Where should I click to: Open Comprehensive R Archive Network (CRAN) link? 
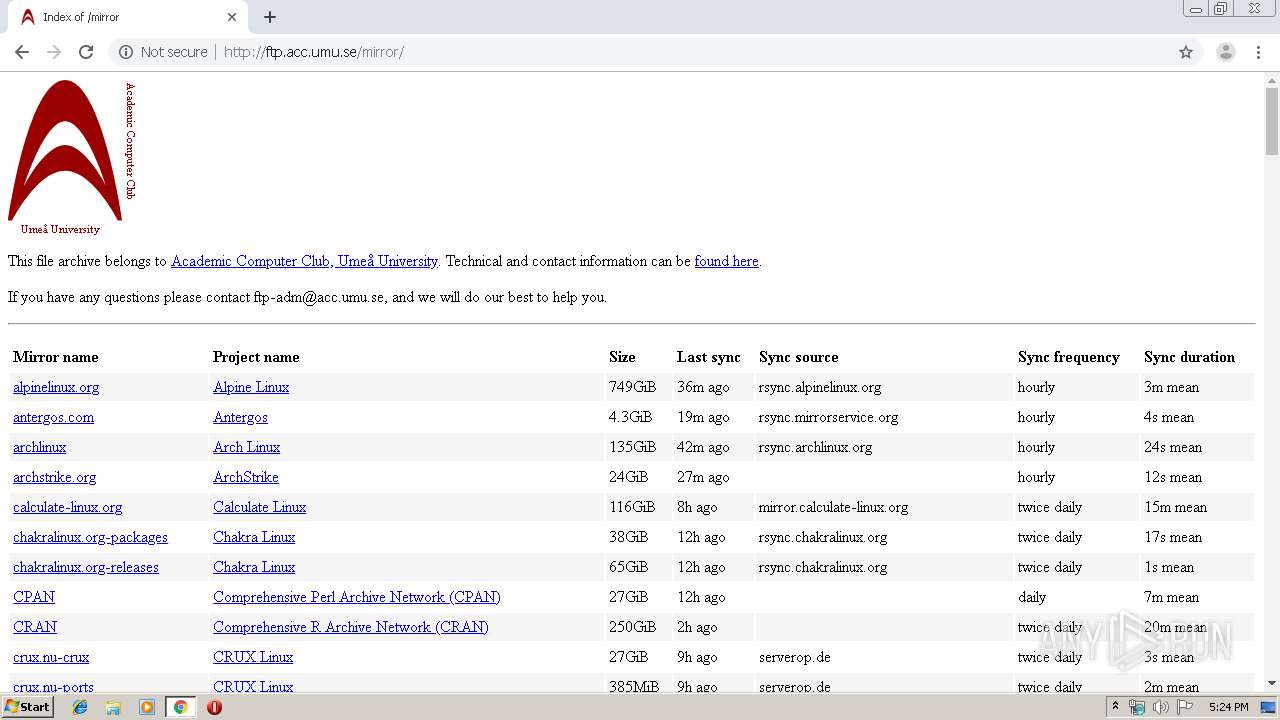(350, 627)
